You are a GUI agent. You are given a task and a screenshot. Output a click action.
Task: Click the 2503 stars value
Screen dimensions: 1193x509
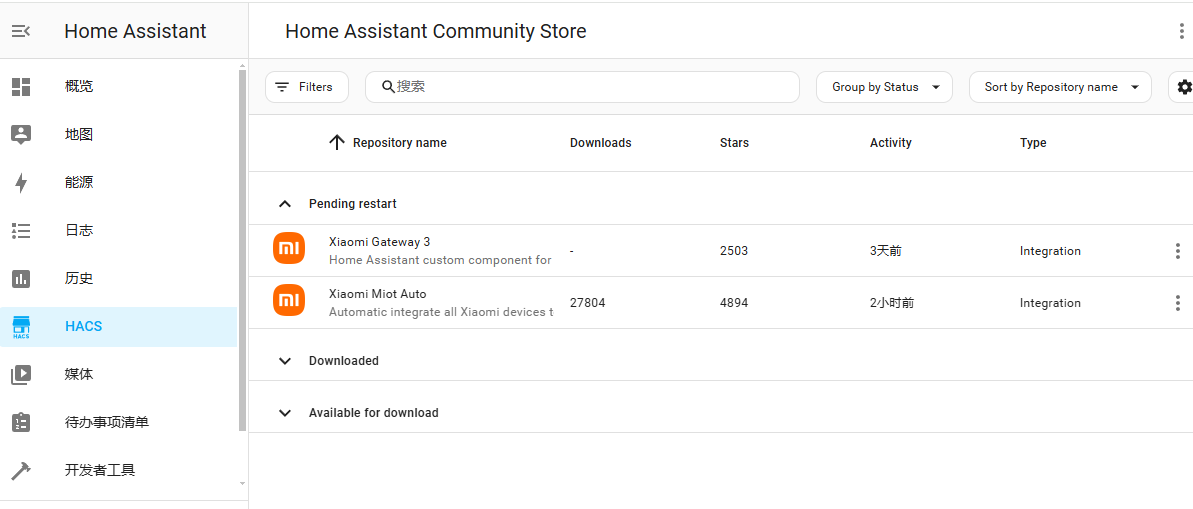click(733, 251)
